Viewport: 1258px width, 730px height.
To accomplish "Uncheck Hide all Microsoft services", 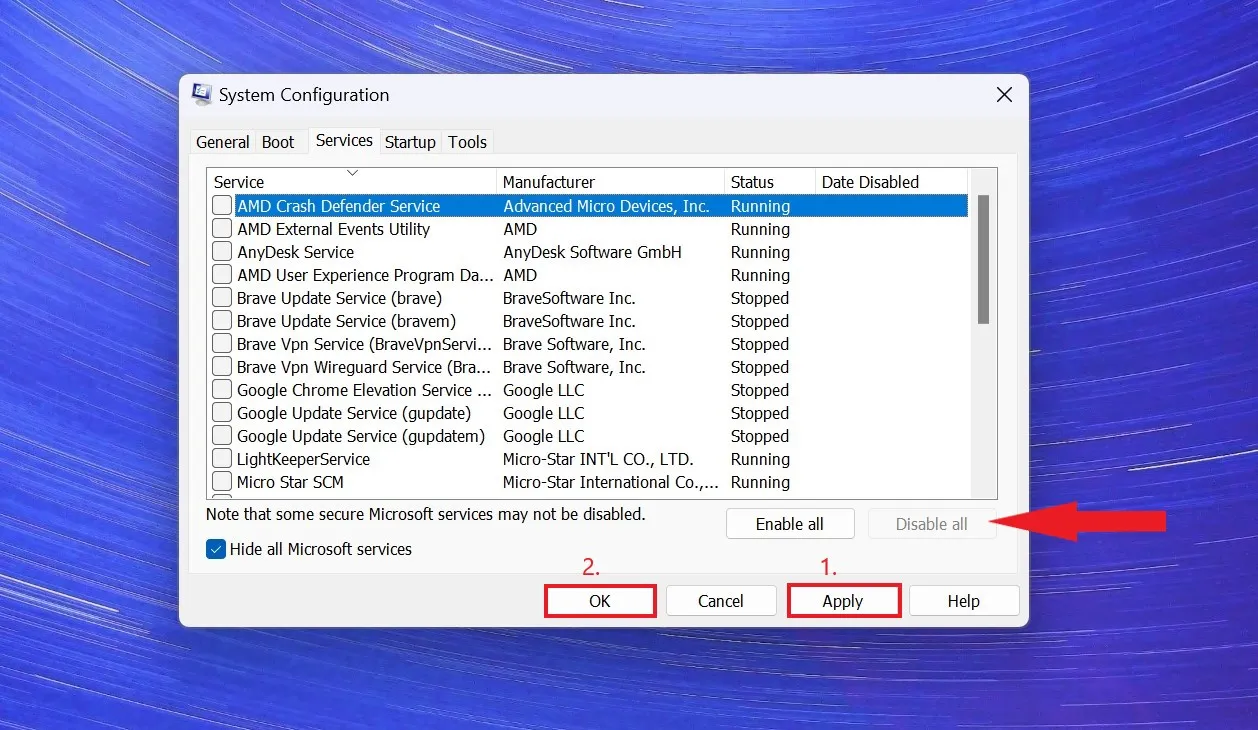I will [216, 549].
